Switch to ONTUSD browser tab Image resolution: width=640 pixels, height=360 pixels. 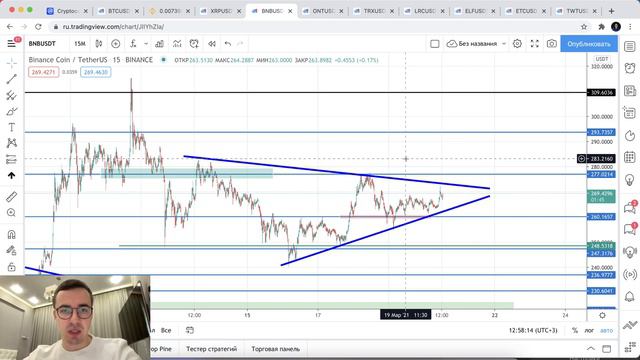[323, 11]
